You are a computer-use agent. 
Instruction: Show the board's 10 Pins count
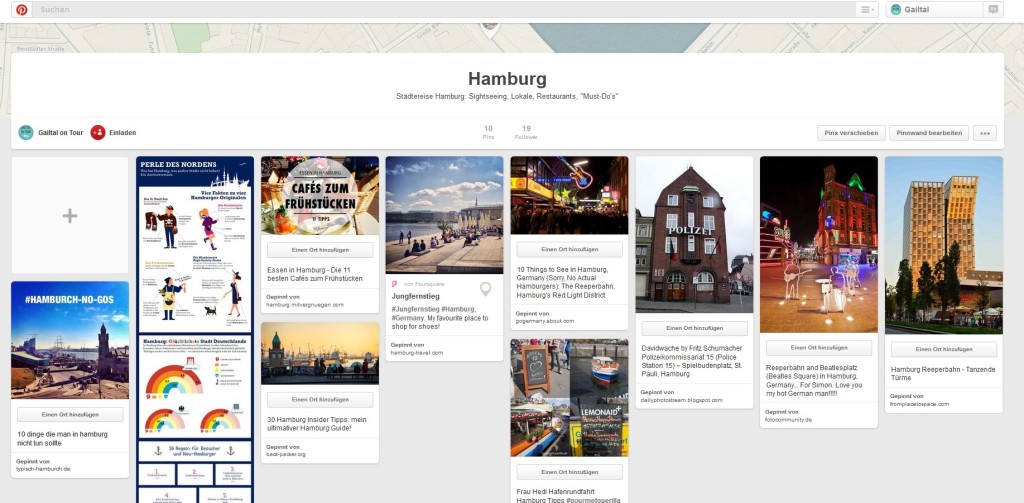coord(488,132)
